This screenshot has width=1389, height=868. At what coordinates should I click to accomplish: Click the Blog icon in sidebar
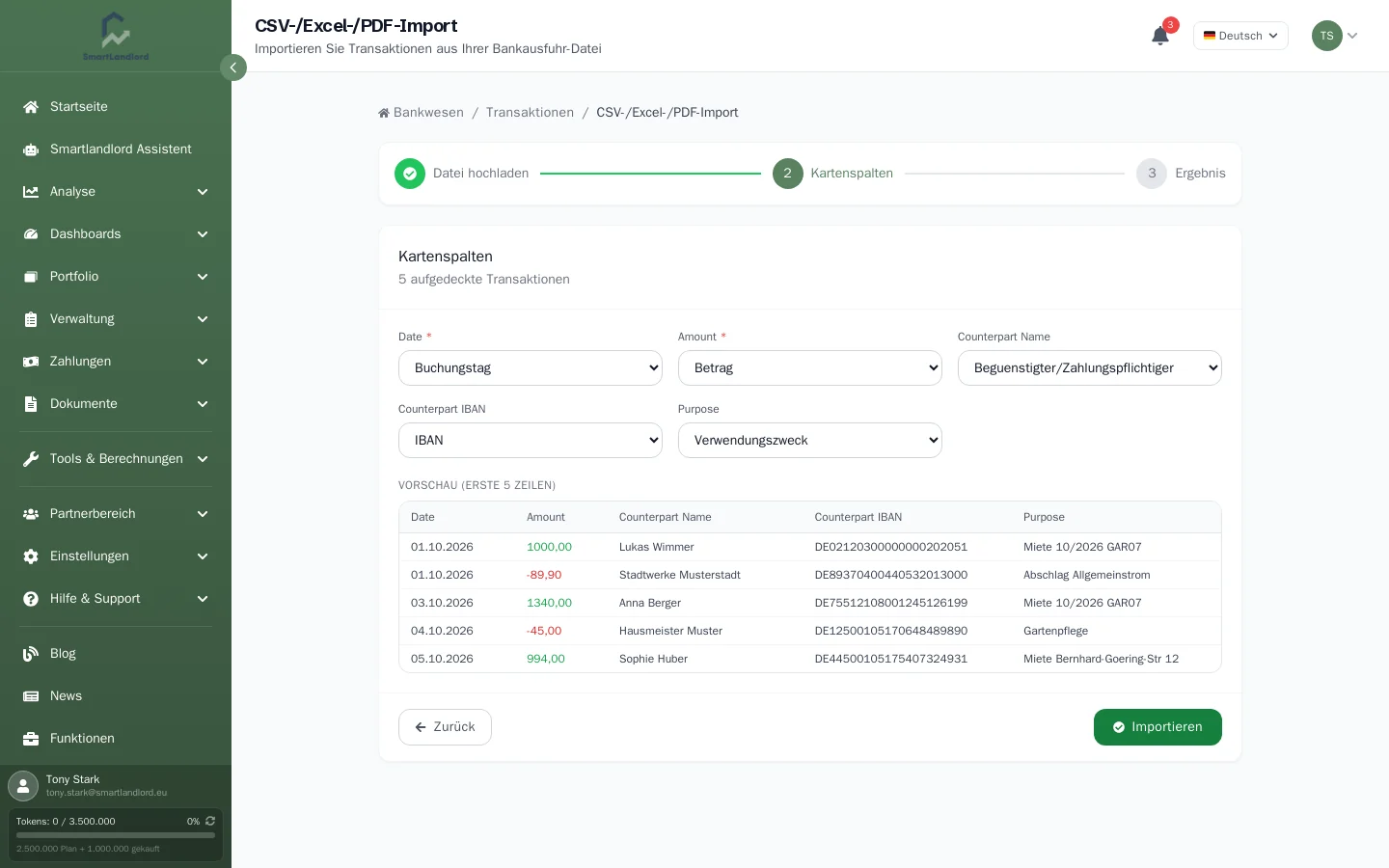pyautogui.click(x=31, y=654)
